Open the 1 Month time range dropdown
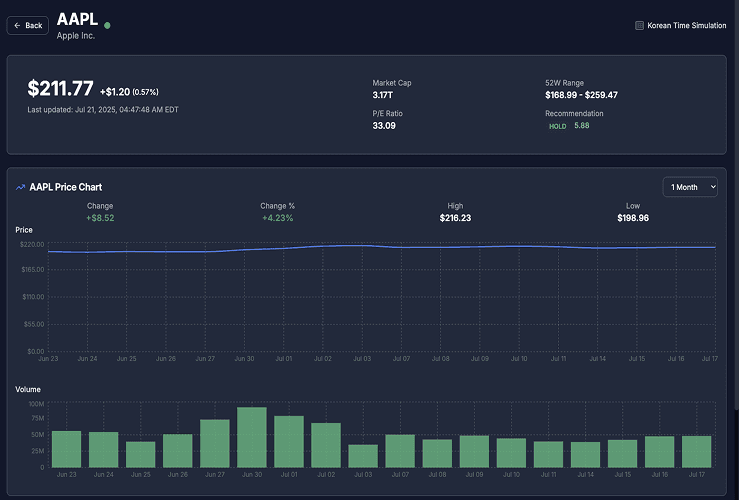Viewport: 740px width, 500px height. pos(690,187)
